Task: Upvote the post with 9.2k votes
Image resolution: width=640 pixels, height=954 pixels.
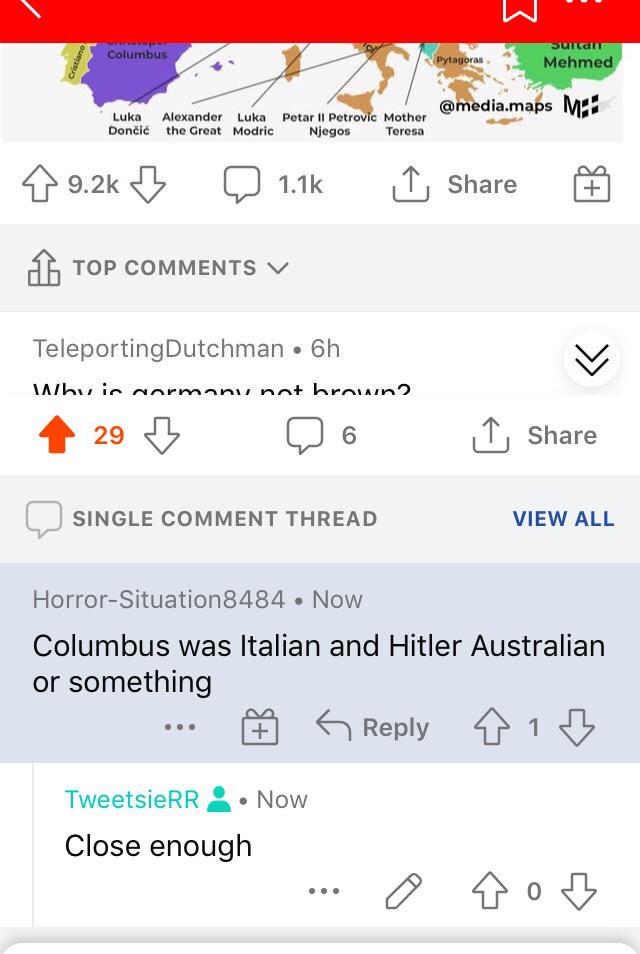Action: pos(40,184)
